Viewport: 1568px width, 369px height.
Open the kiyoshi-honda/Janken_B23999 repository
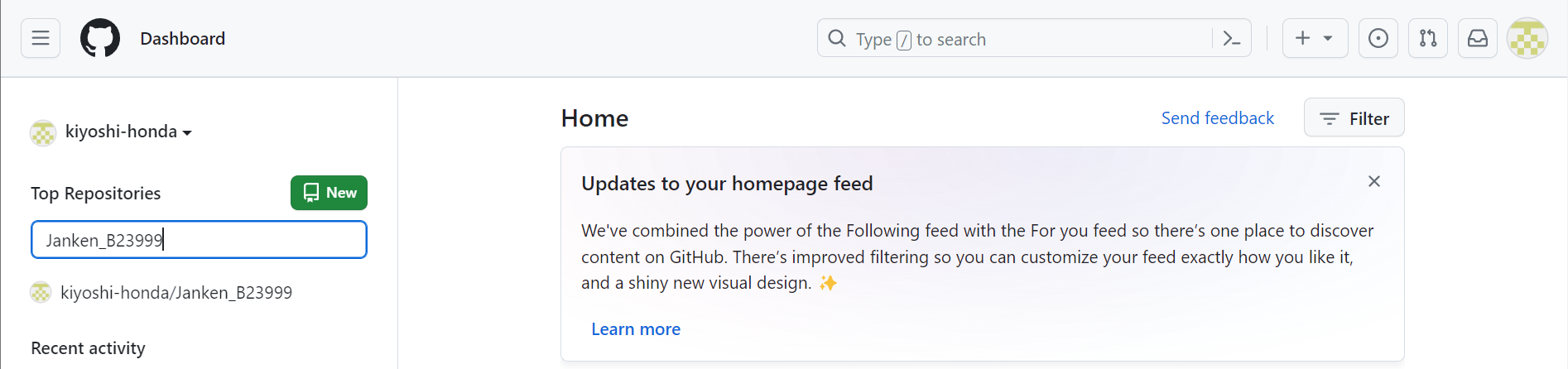pyautogui.click(x=176, y=293)
